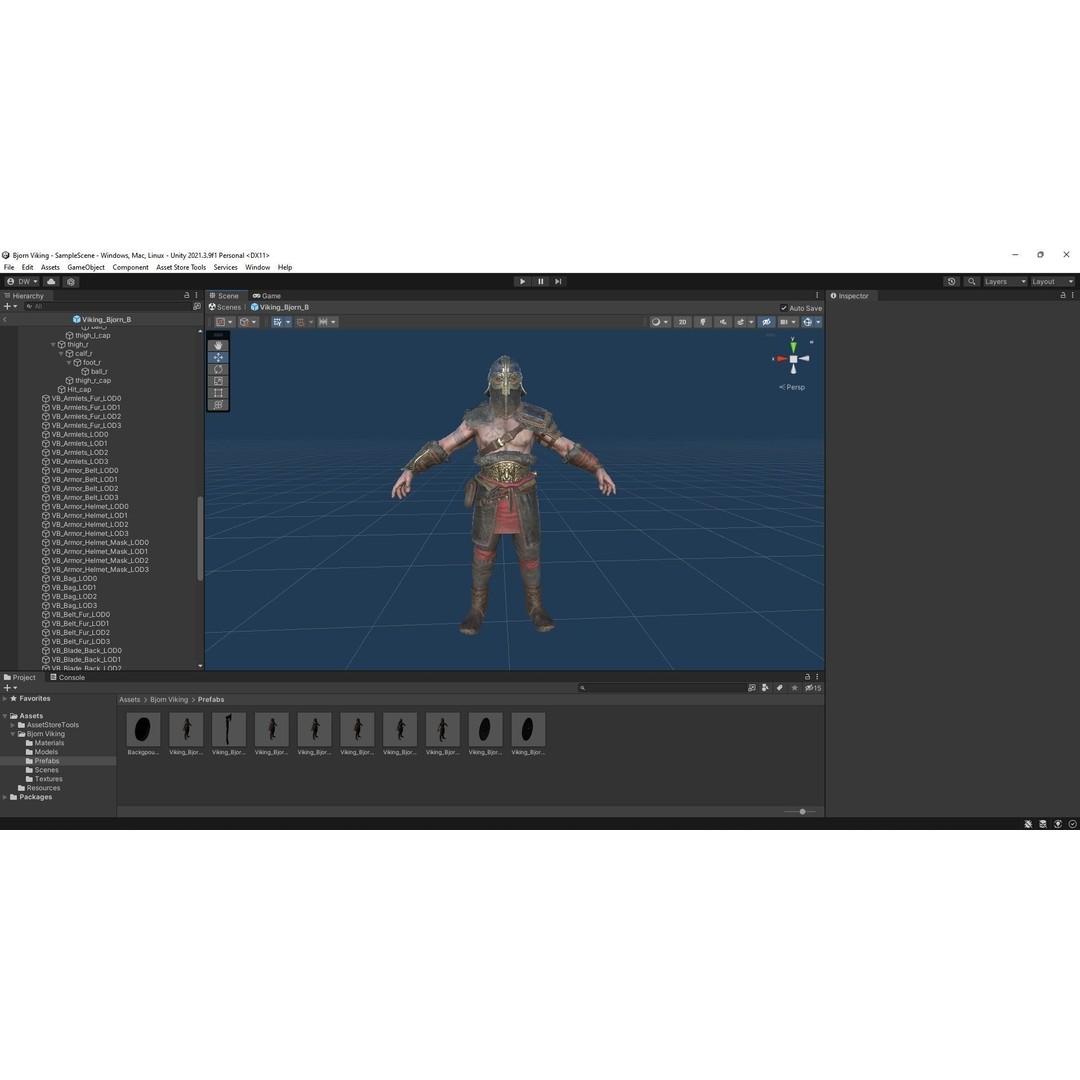Lock the Inspector panel

[1063, 295]
